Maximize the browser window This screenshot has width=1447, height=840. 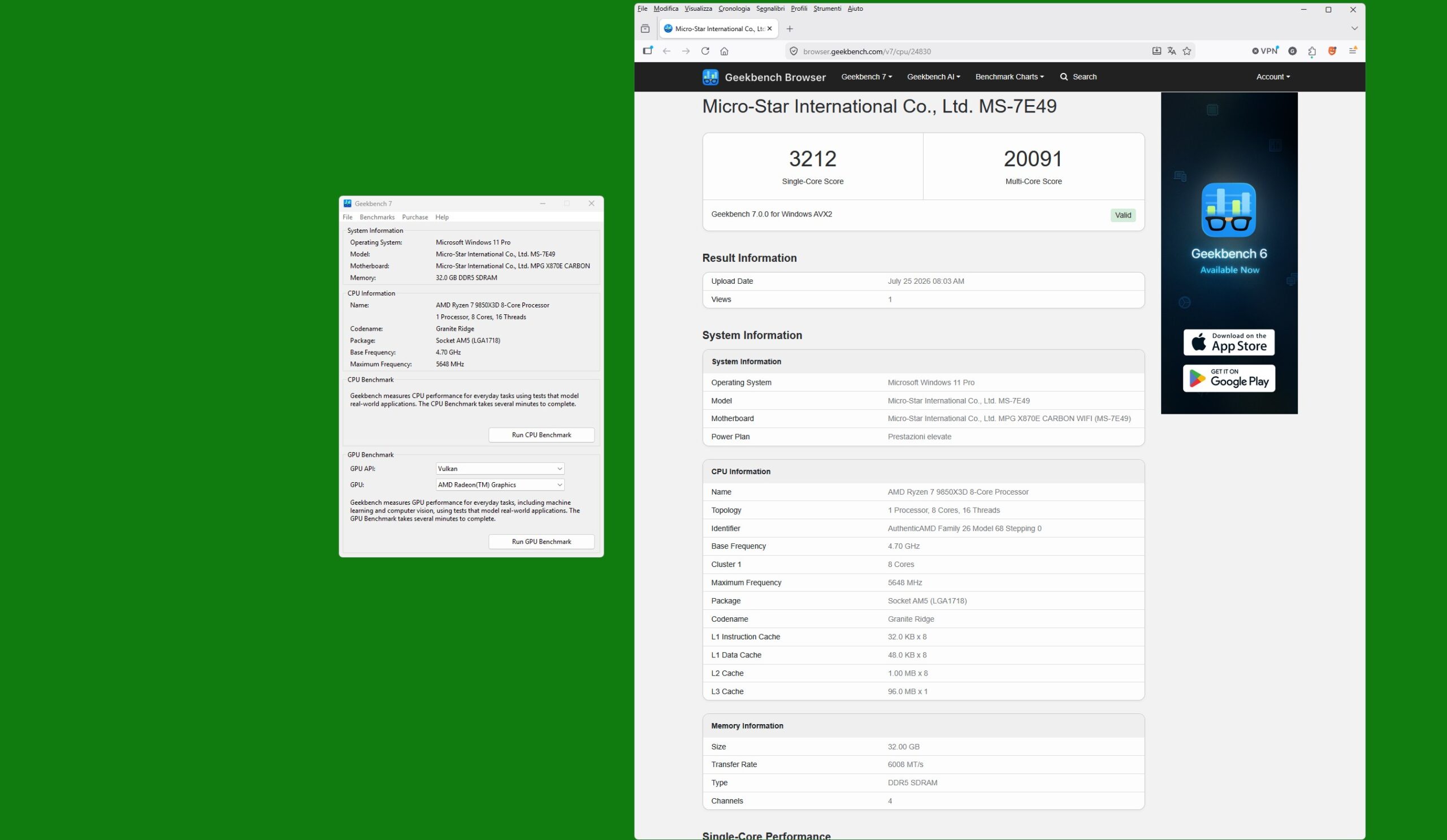(1328, 10)
